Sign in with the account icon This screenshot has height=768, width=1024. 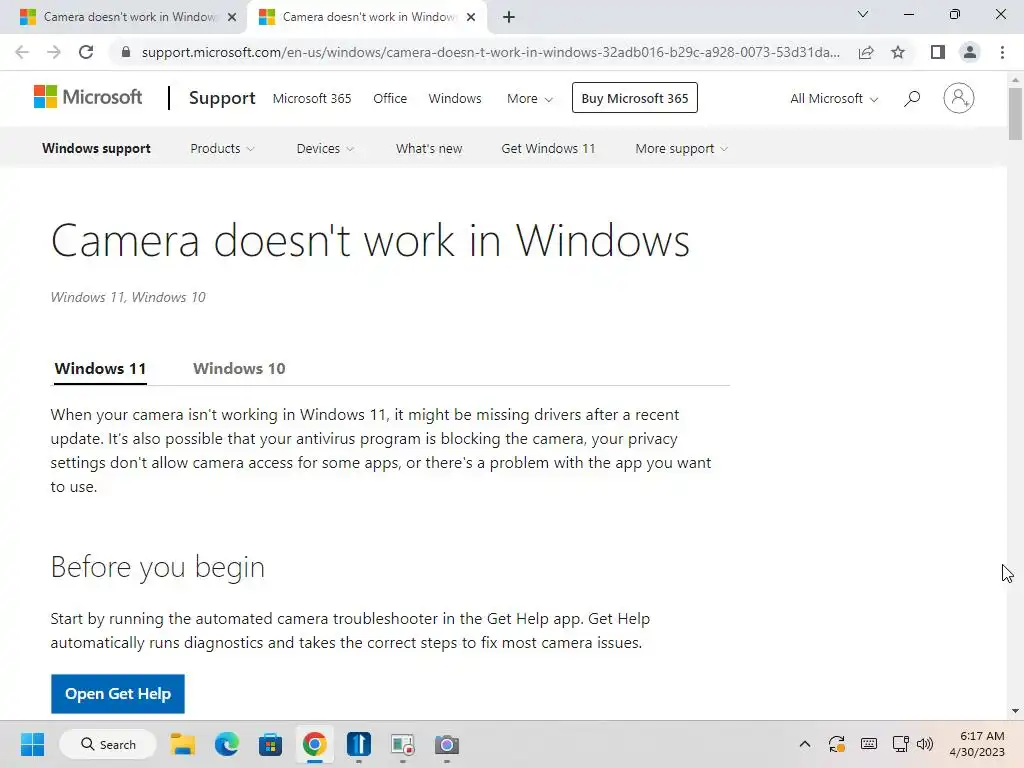click(959, 98)
